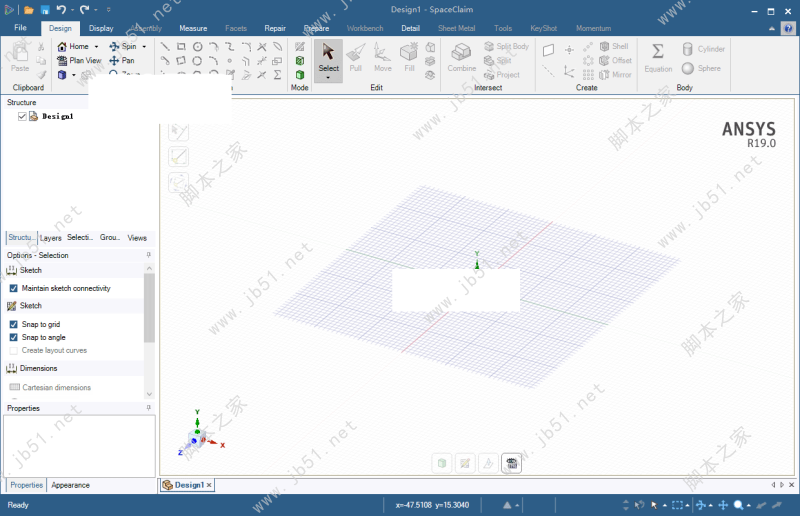Open graphics style cube dropdown arrow
The height and width of the screenshot is (516, 800).
73,75
